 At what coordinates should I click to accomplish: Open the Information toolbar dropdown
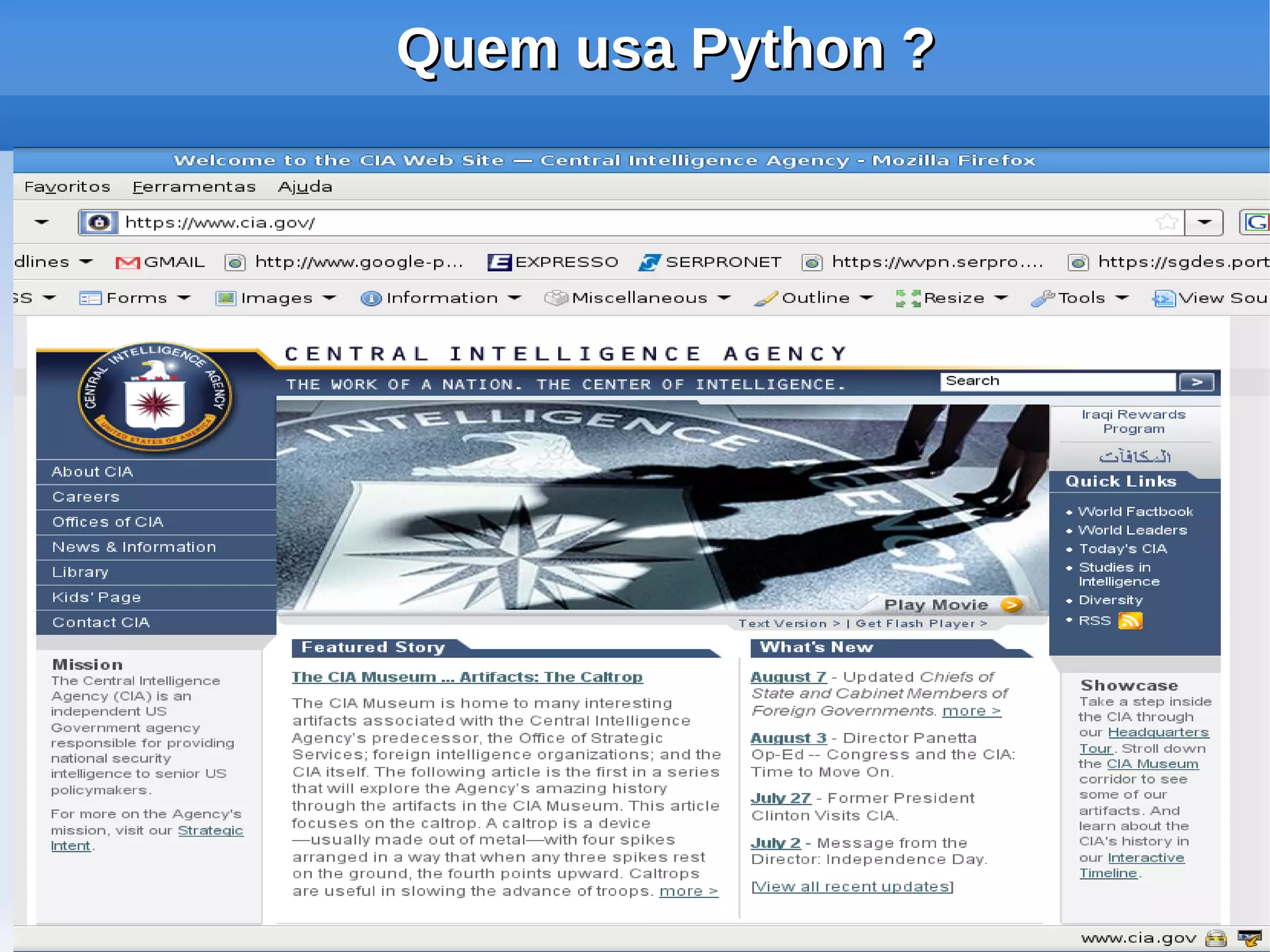(441, 298)
